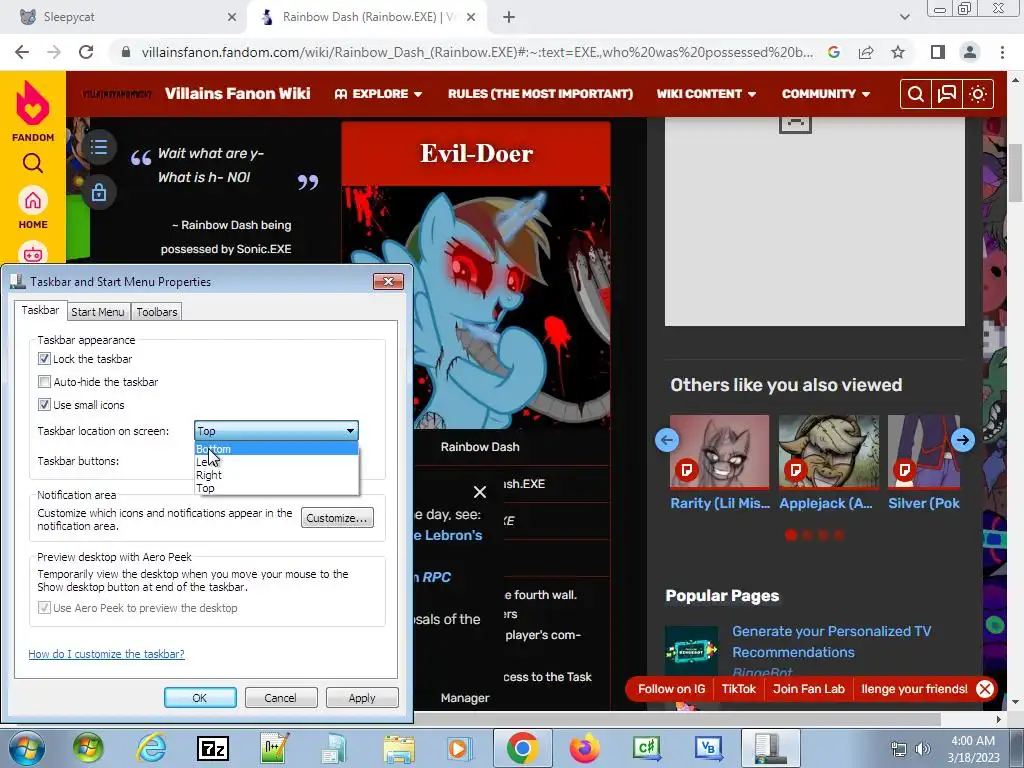This screenshot has height=768, width=1024.
Task: Open Generate your Personalized TV Recommendations
Action: (831, 641)
